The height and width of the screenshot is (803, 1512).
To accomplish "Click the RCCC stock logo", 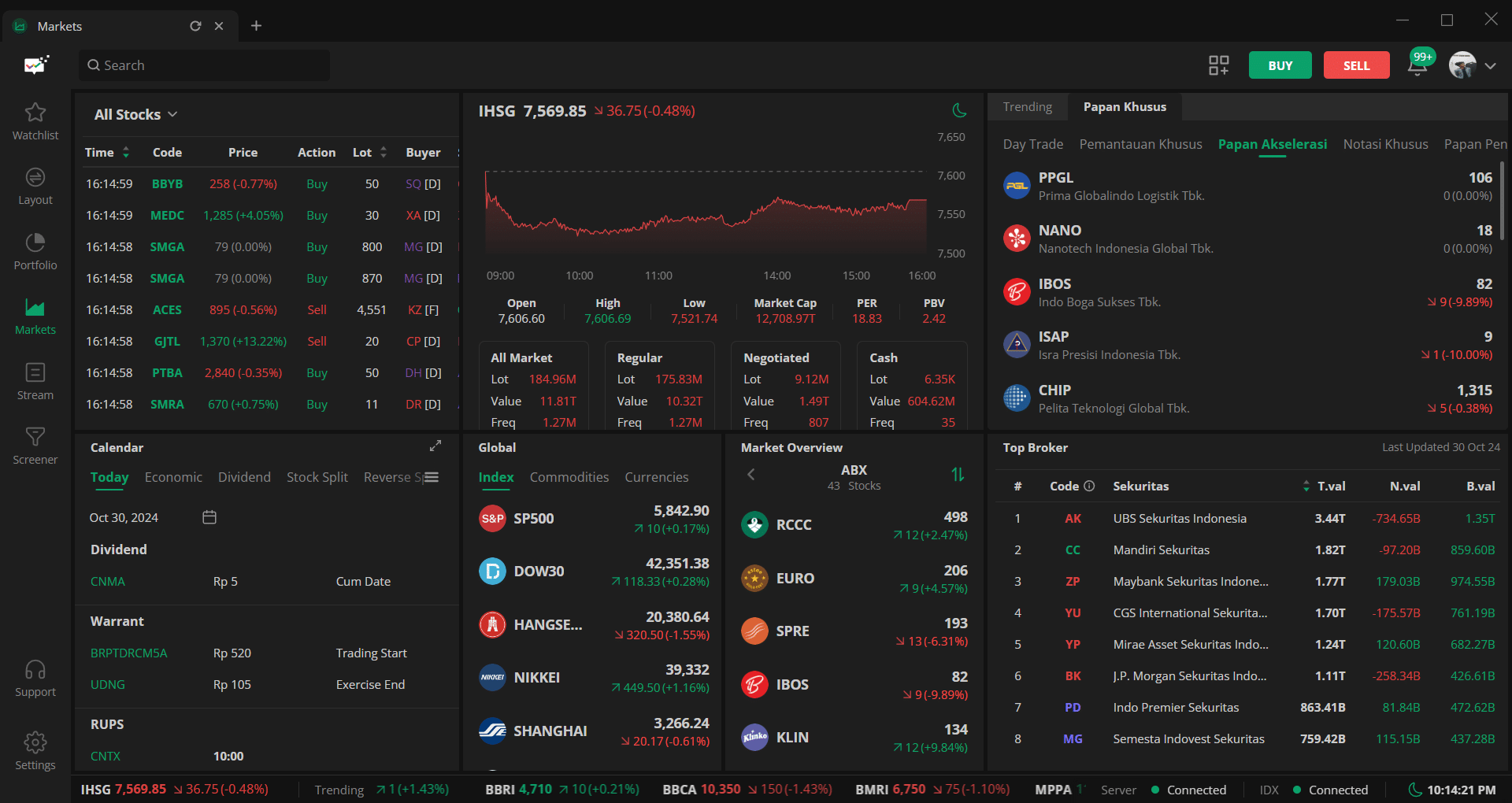I will [x=754, y=524].
